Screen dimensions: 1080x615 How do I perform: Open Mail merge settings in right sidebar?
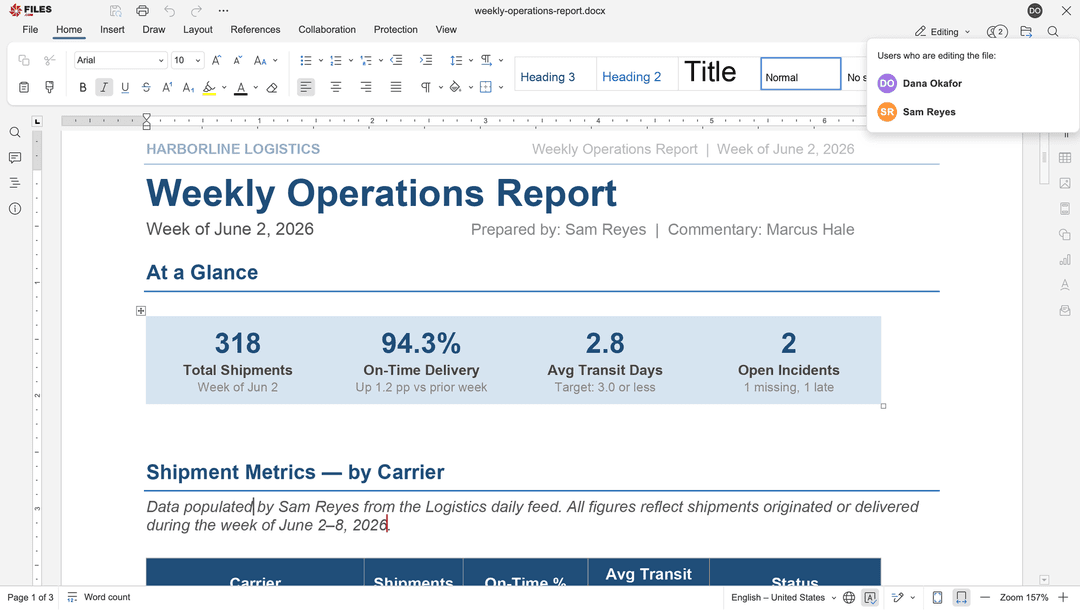tap(1065, 311)
